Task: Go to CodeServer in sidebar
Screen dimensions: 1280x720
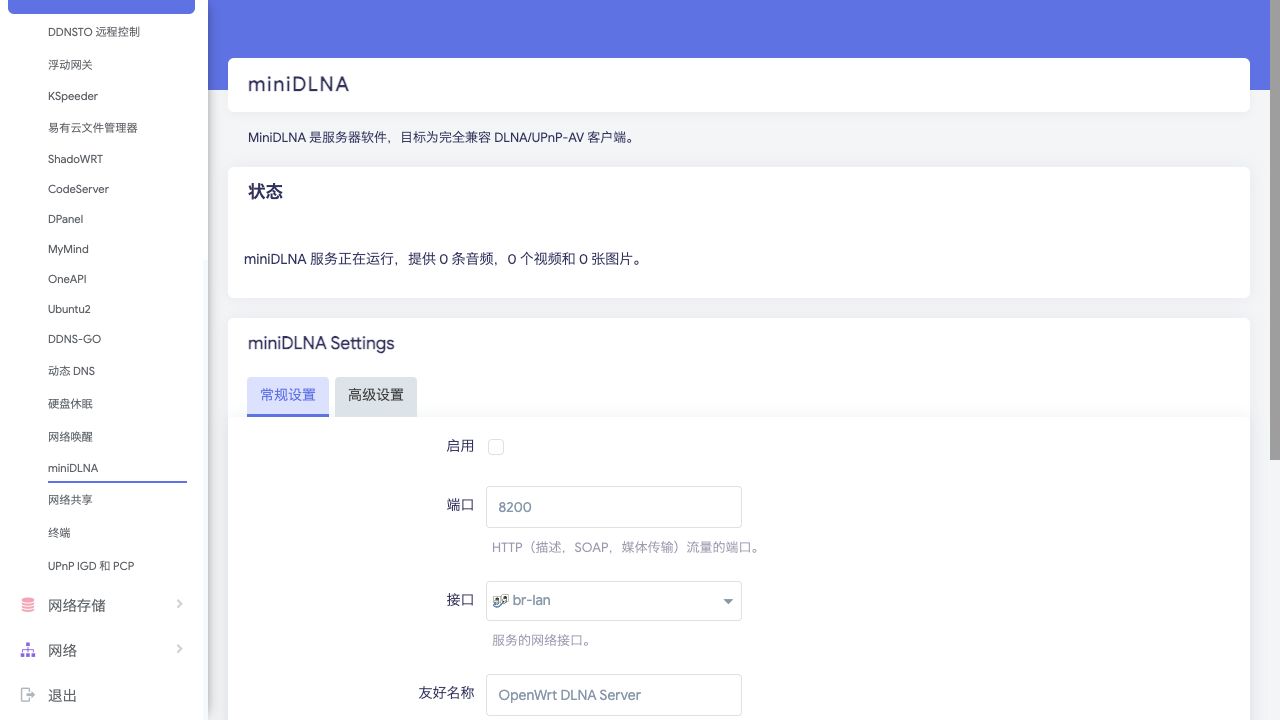Action: [x=78, y=189]
